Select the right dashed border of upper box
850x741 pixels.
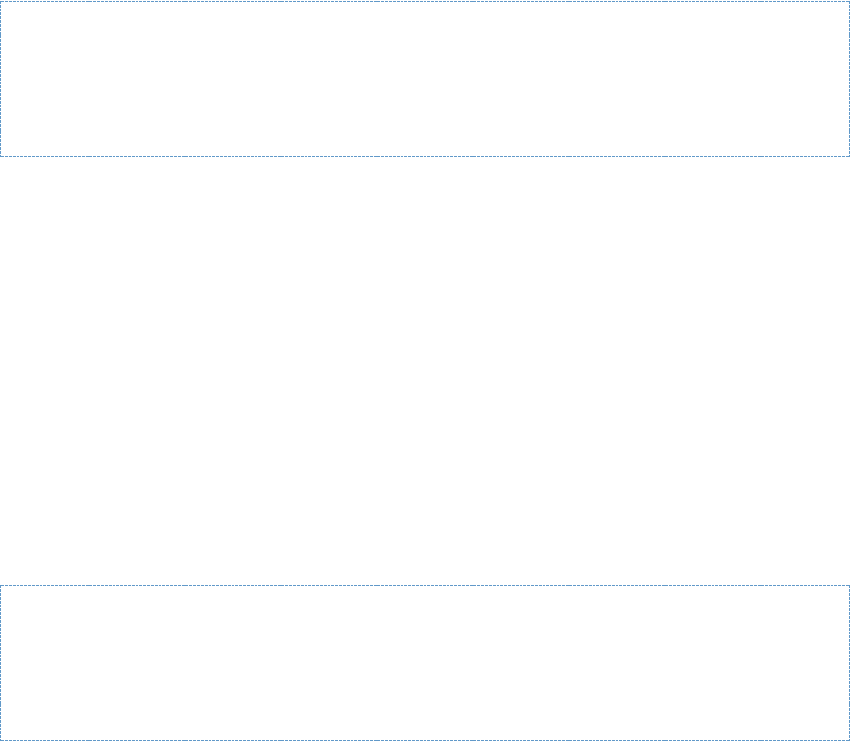point(848,79)
